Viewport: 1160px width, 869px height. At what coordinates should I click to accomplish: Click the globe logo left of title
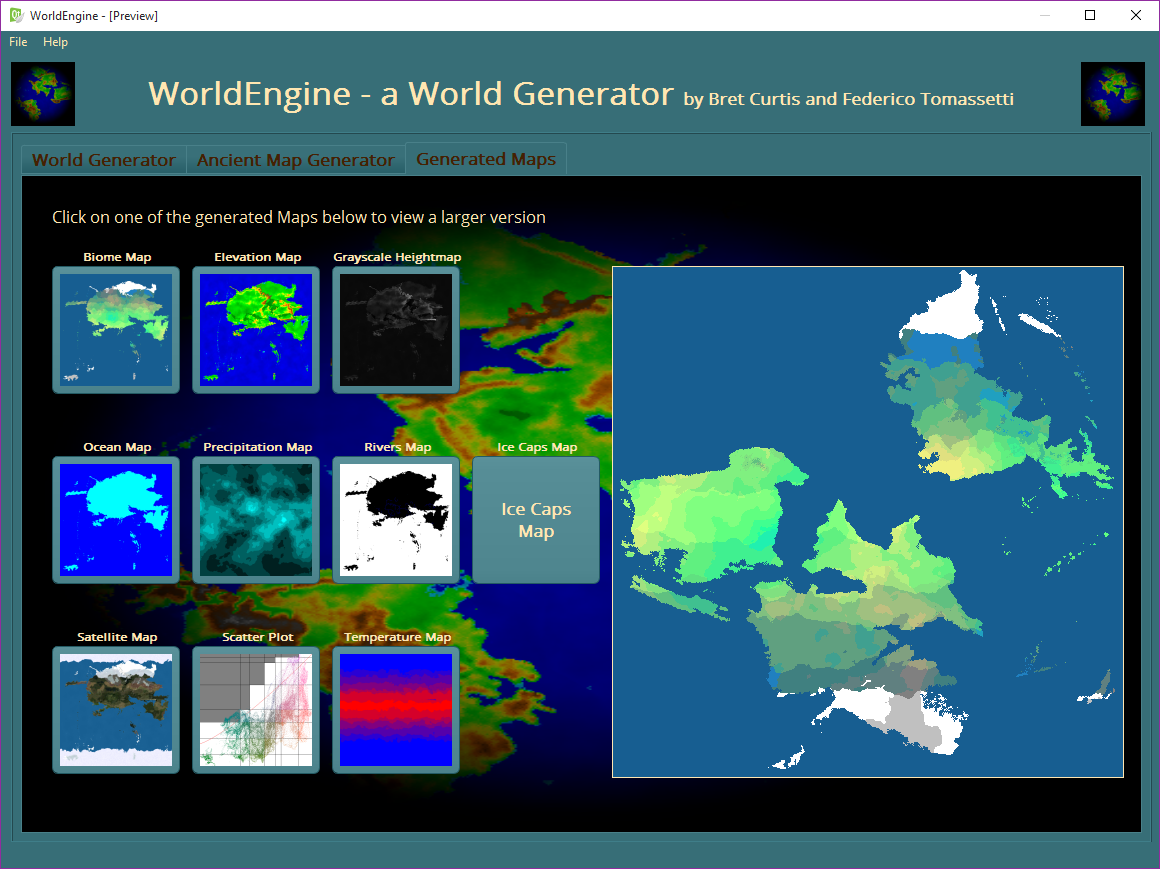(x=43, y=94)
